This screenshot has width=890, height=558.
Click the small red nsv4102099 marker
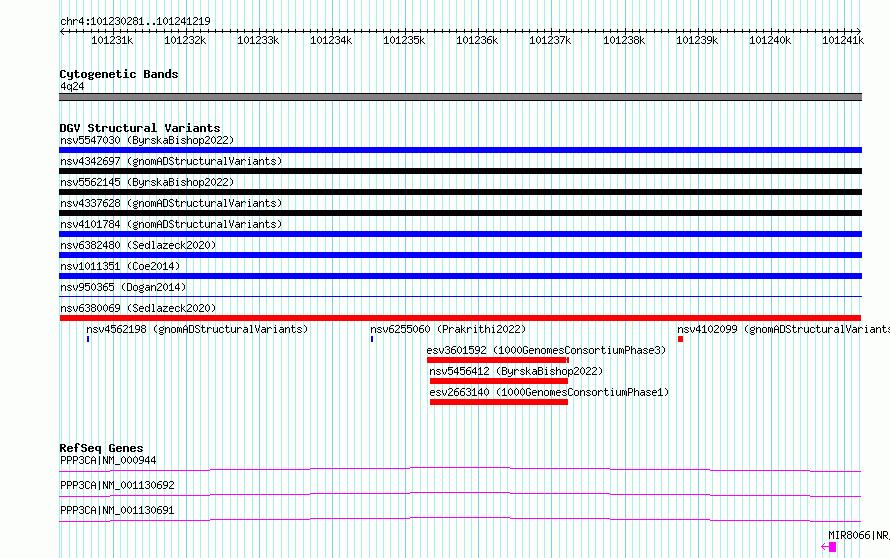(x=680, y=339)
